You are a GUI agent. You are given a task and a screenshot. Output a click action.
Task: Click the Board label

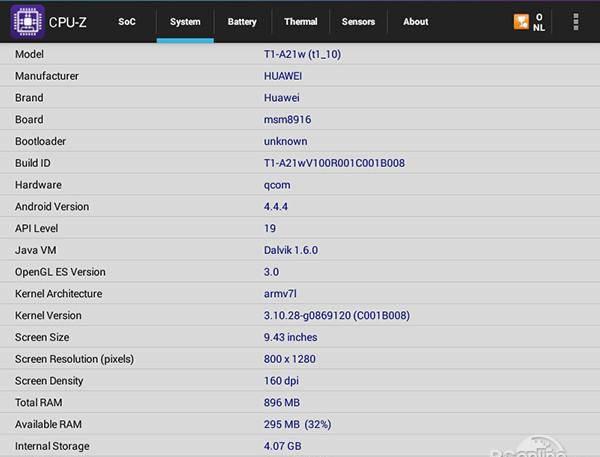tap(29, 120)
